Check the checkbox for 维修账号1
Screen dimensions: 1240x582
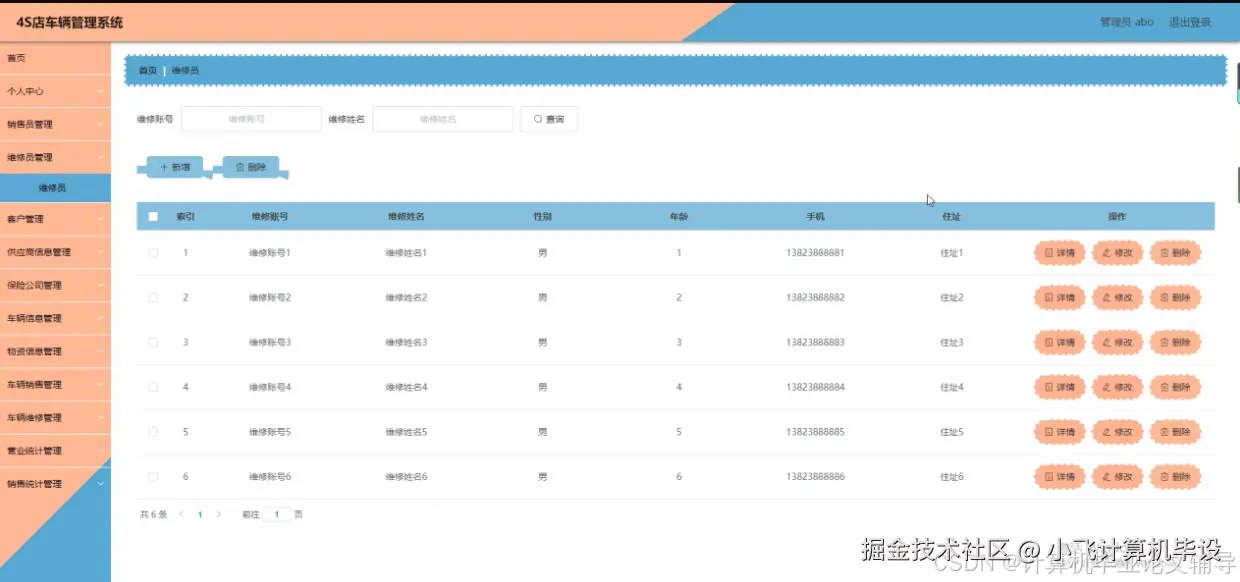coord(152,253)
